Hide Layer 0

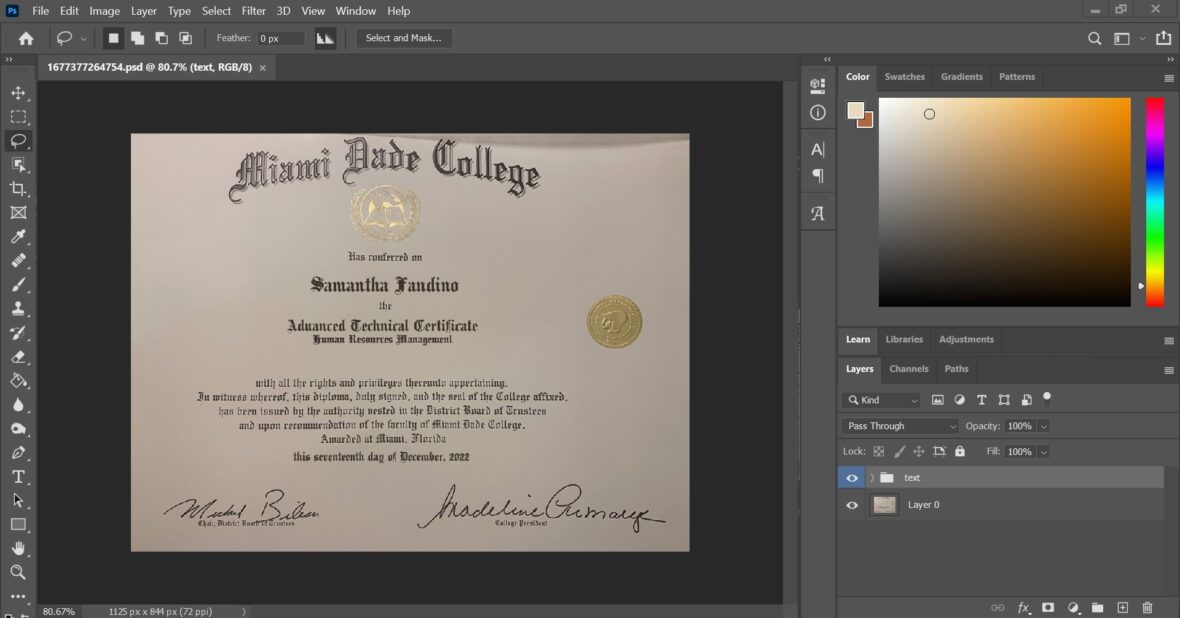(852, 505)
